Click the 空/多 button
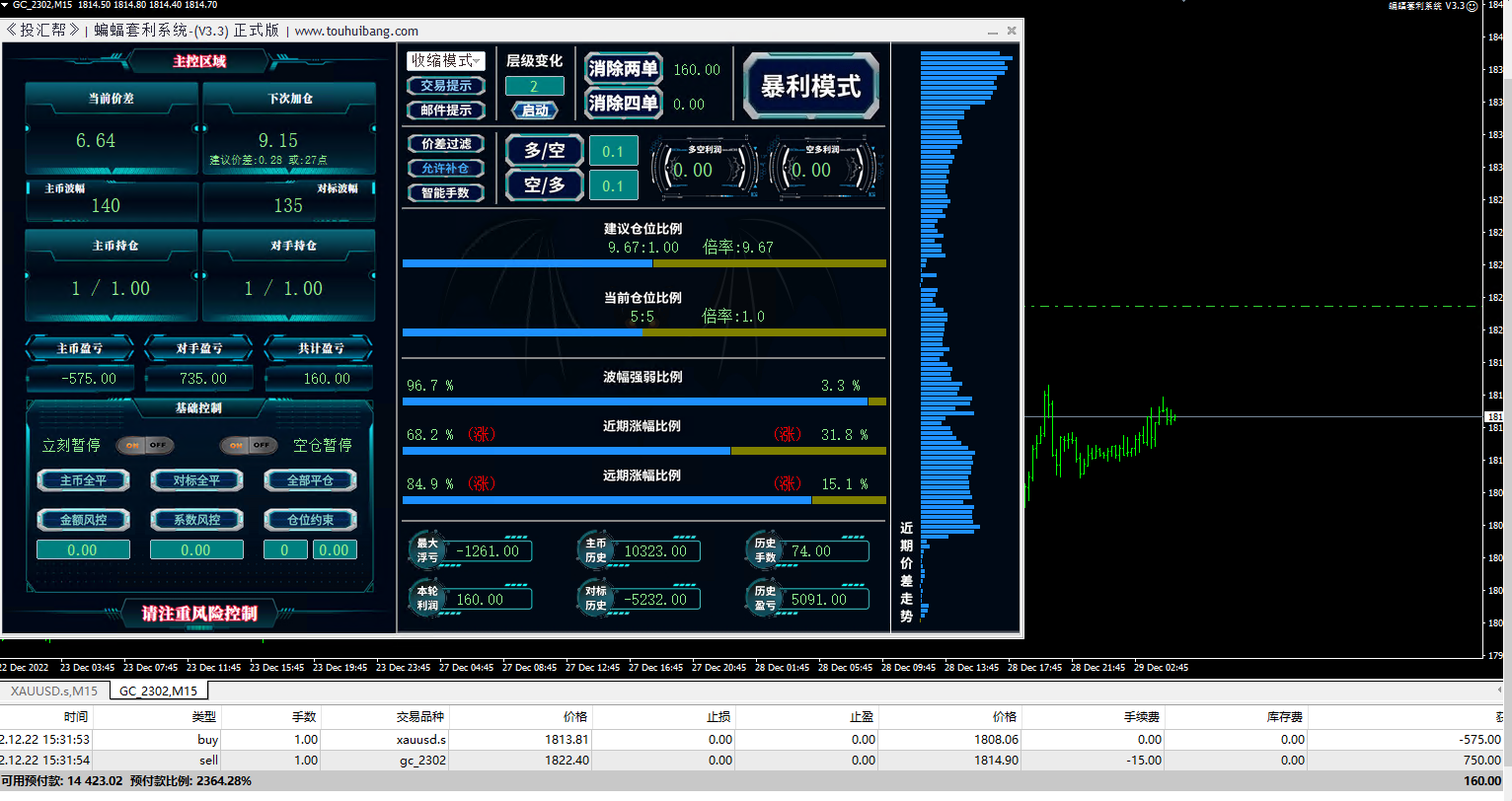This screenshot has width=1512, height=801. click(545, 184)
